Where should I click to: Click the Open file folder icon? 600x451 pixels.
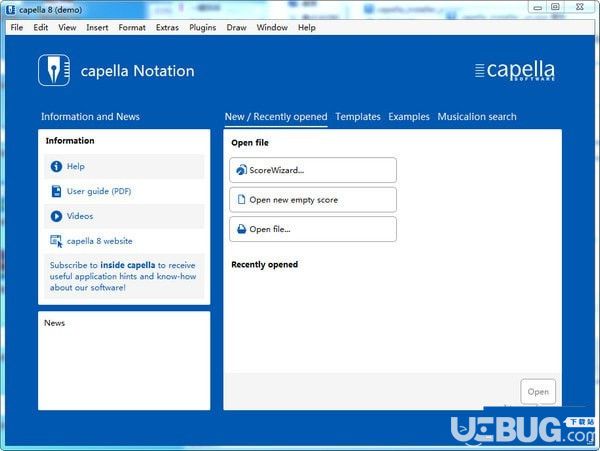pos(241,229)
